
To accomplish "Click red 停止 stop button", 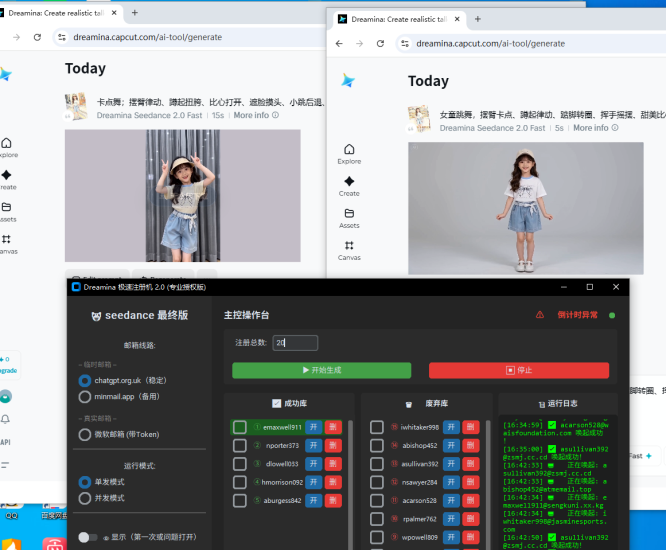I will point(519,370).
